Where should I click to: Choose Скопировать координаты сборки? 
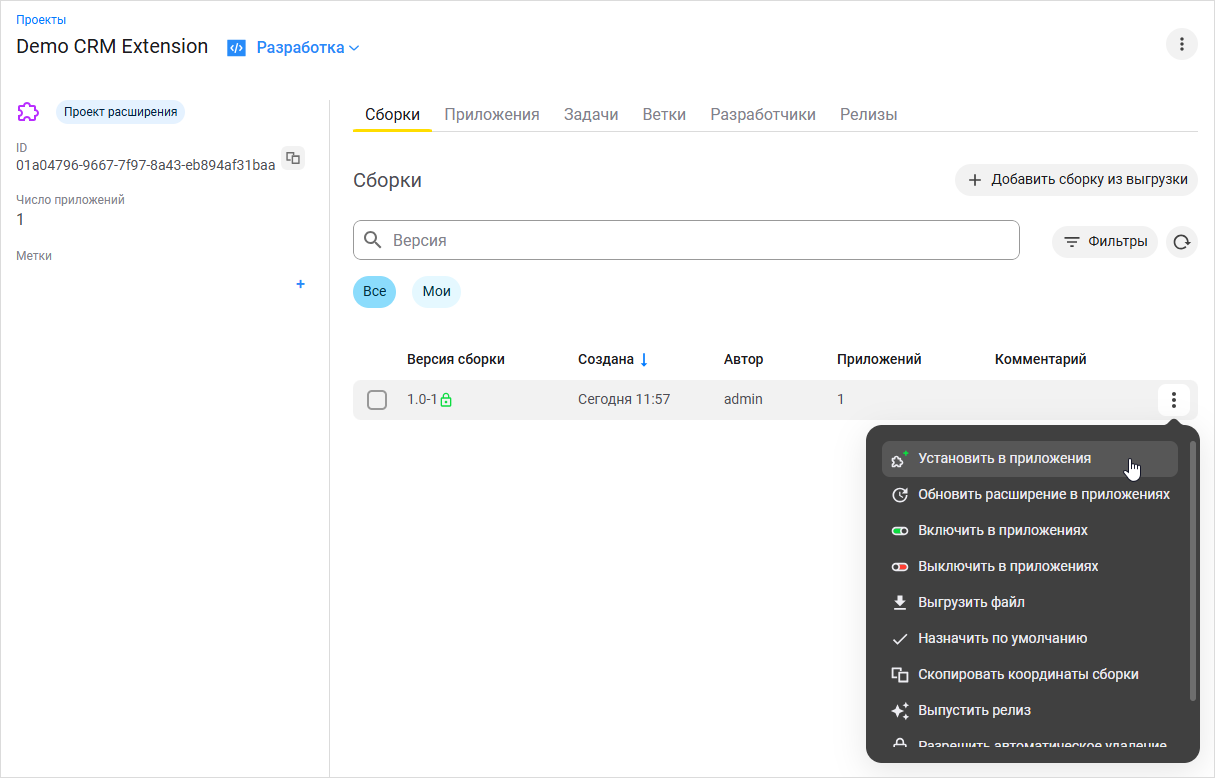point(1030,675)
